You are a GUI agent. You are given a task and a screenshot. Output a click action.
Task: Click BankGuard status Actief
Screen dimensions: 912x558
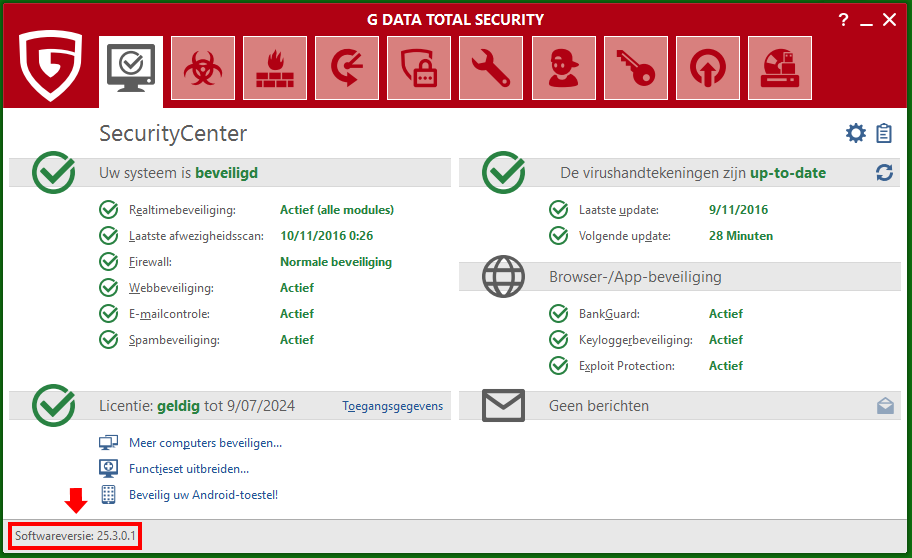coord(726,314)
